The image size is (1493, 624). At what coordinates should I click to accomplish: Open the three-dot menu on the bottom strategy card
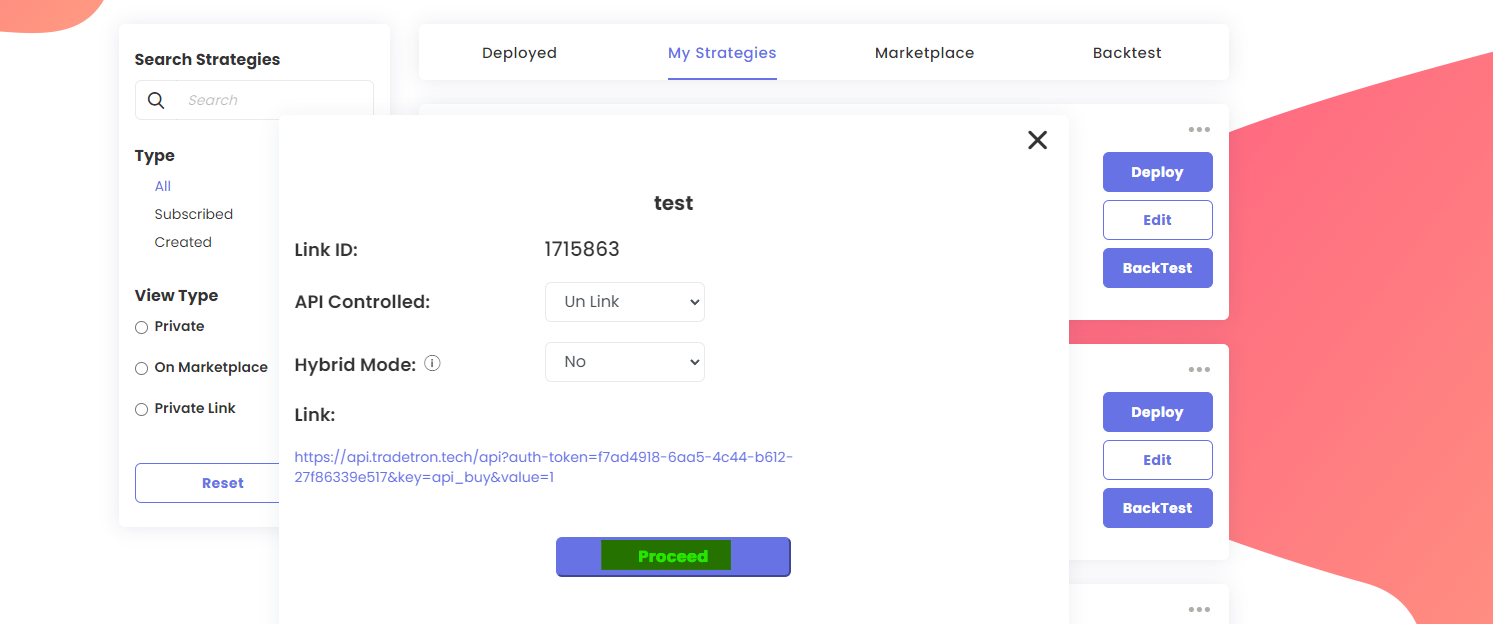click(1199, 609)
